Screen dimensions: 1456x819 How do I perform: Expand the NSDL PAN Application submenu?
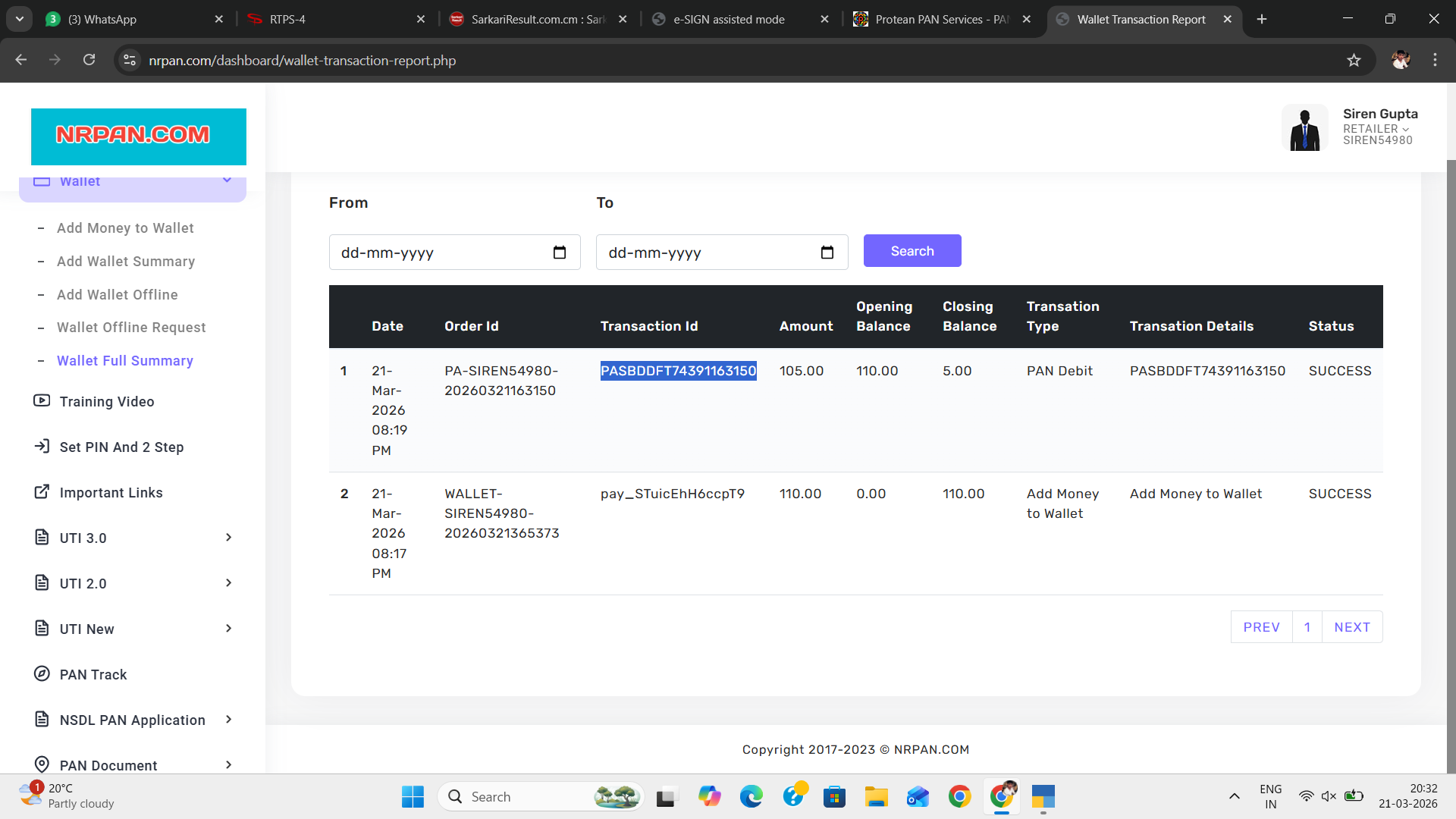coord(228,720)
